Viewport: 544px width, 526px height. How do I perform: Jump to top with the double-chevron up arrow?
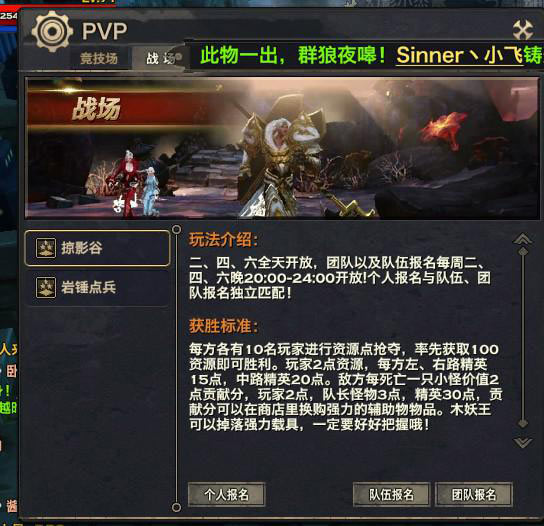click(523, 239)
